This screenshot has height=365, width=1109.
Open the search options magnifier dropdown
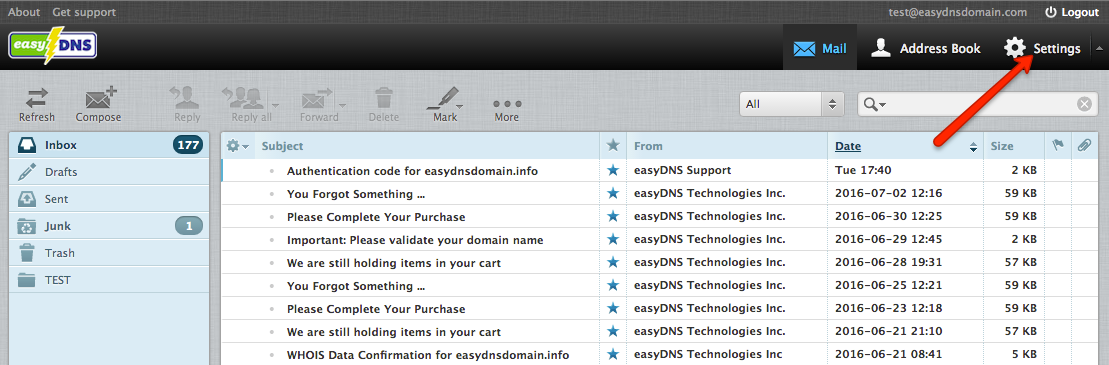pyautogui.click(x=875, y=105)
